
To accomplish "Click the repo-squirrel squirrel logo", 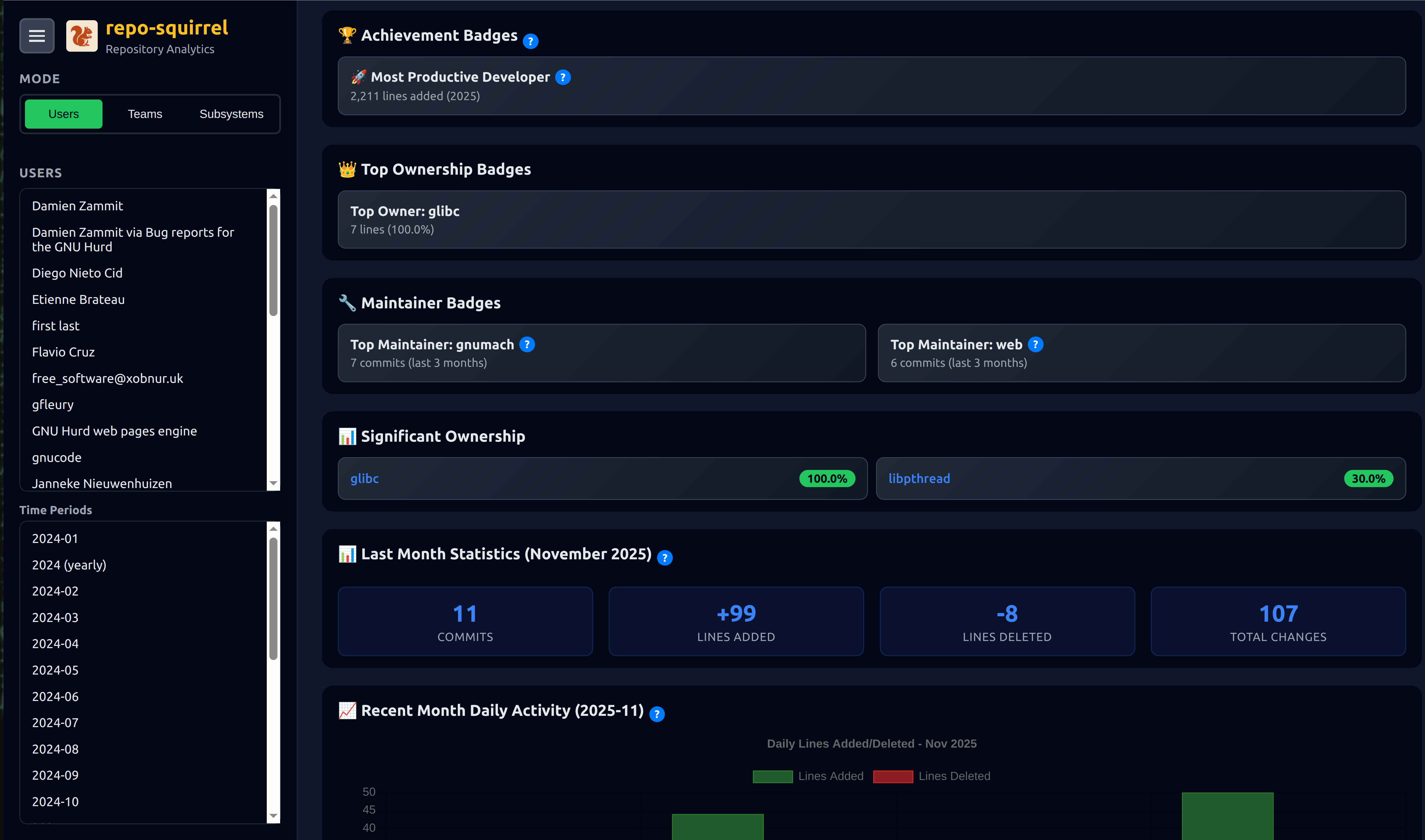I will click(81, 36).
